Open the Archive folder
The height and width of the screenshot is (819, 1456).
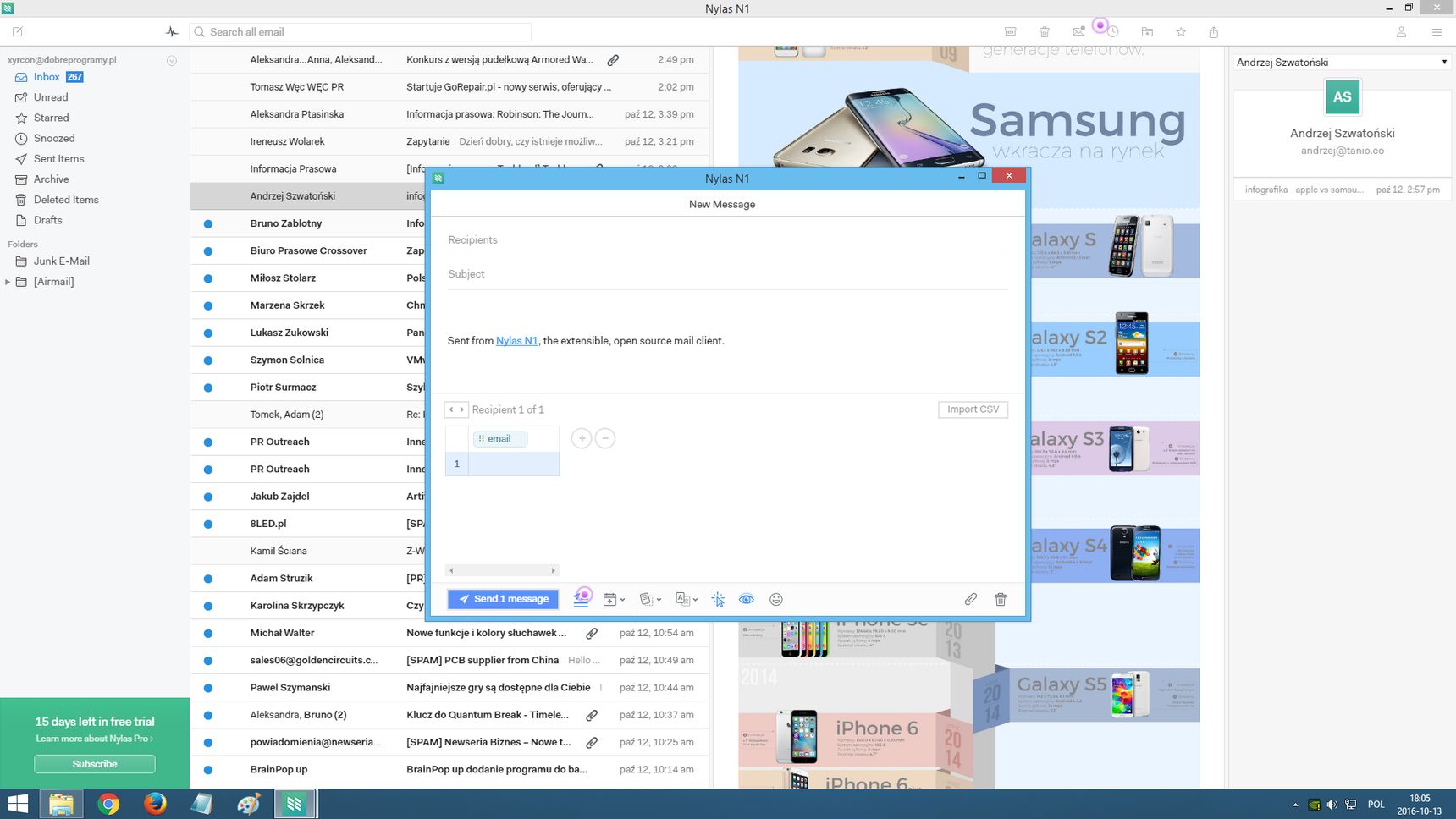[52, 179]
